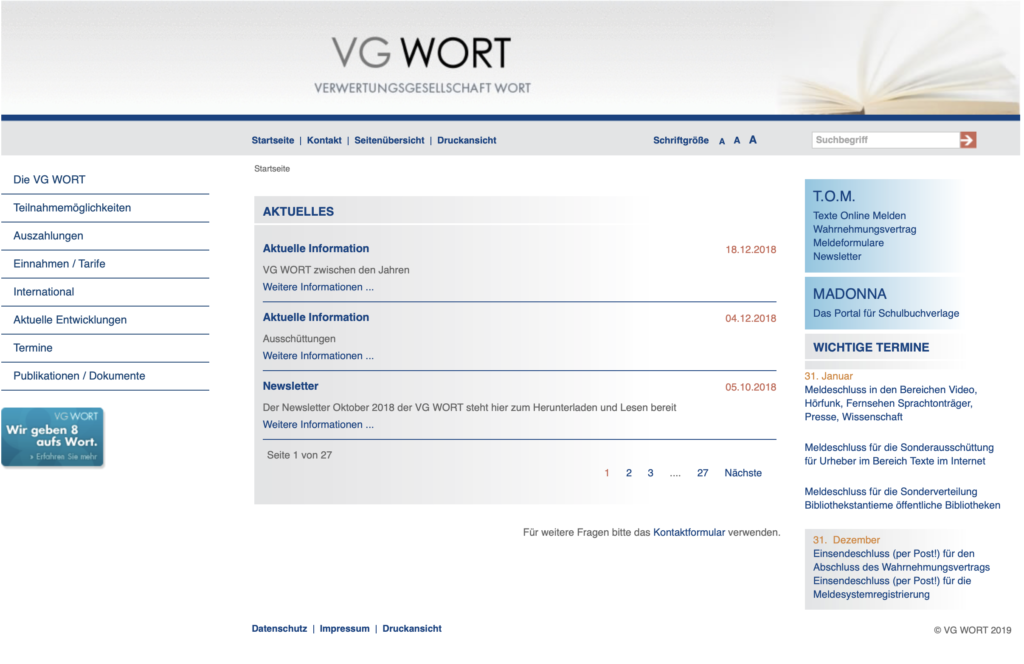Click the AKTUELLES heading
Viewport: 1024px width, 664px height.
(x=298, y=212)
